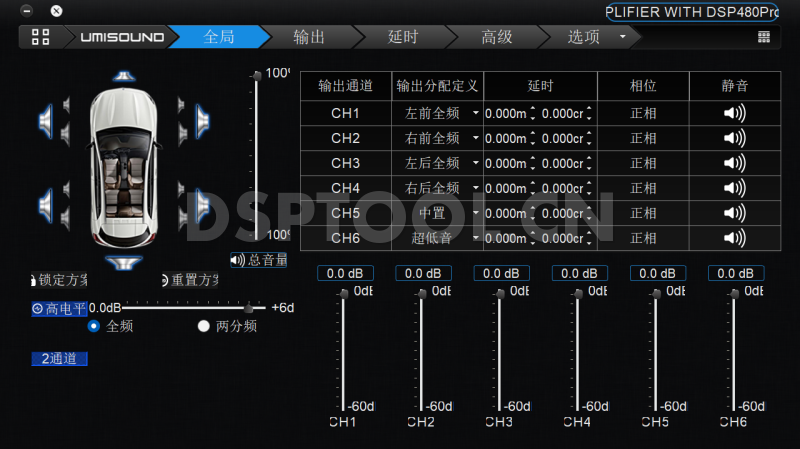Select the 全频 full-range radio button
Screen dimensions: 800x449
[x=93, y=326]
